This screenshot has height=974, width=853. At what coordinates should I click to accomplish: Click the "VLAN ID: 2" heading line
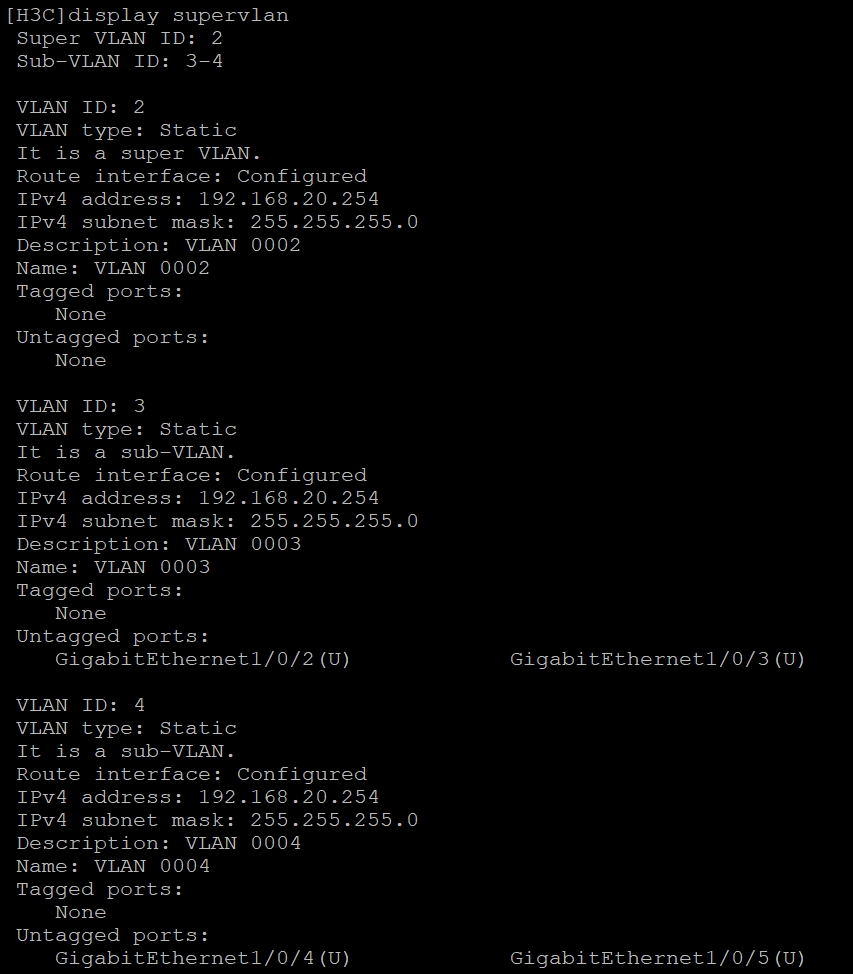point(80,108)
